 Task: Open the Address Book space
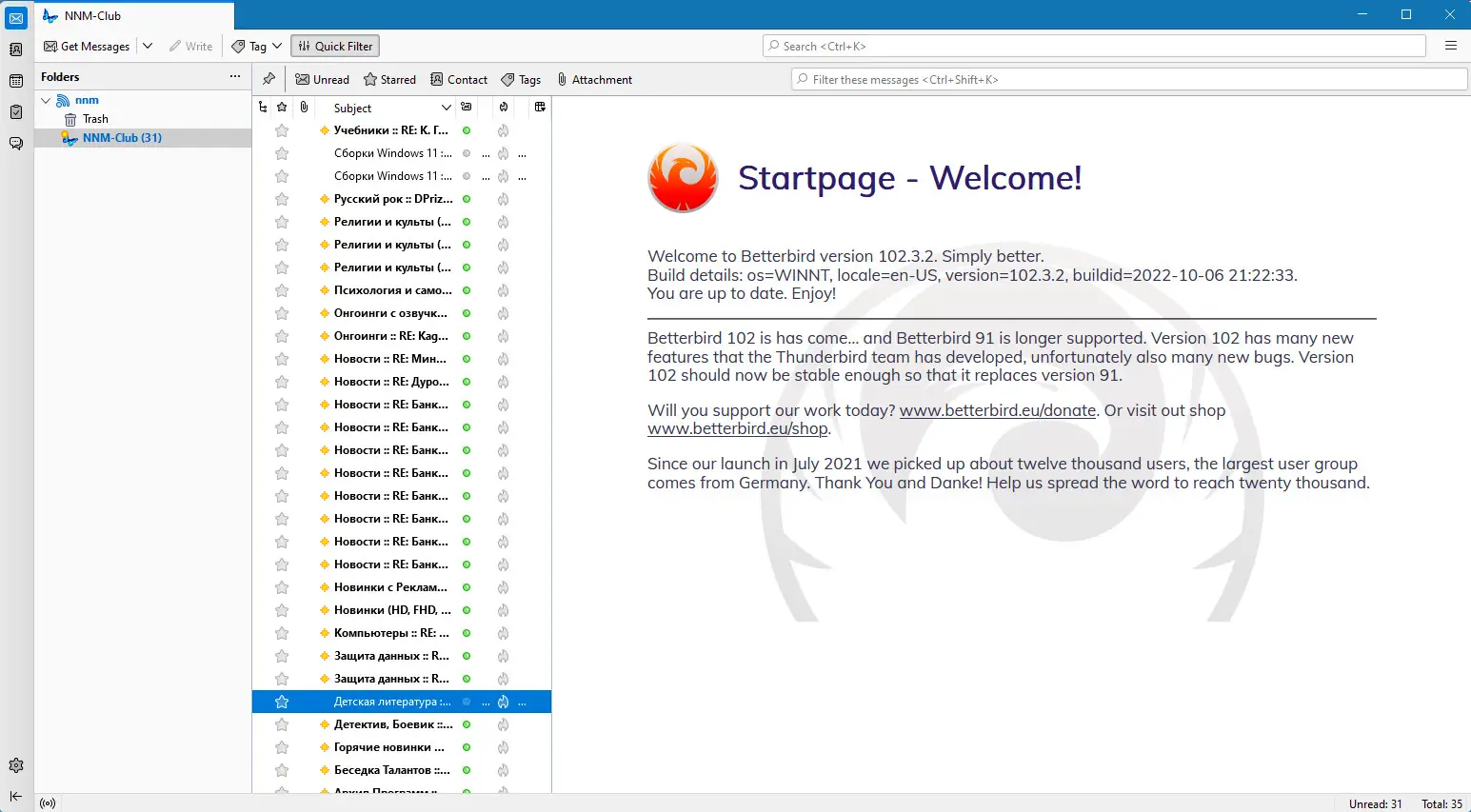point(16,50)
